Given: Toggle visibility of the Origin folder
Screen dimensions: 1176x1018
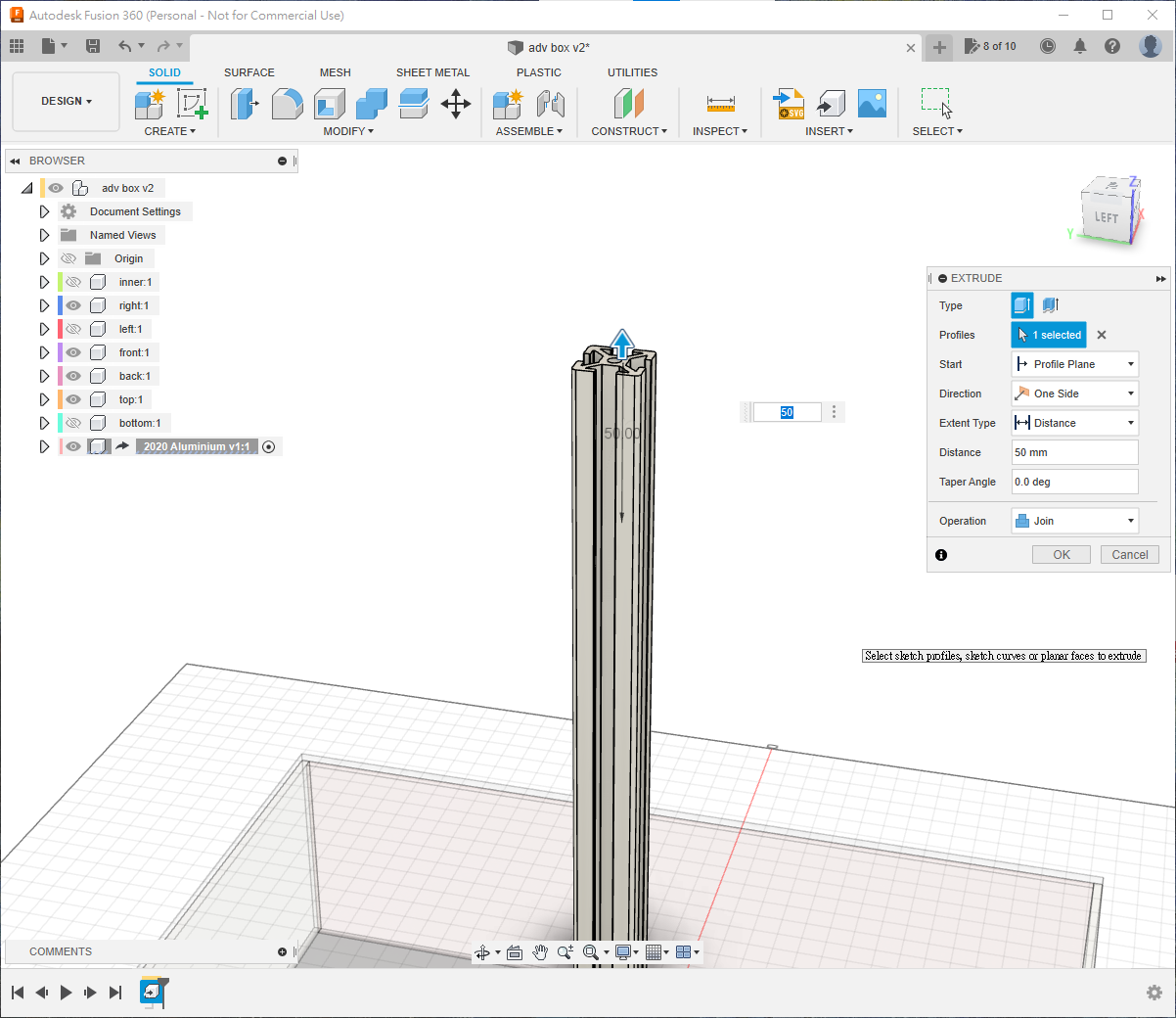Looking at the screenshot, I should coord(68,258).
